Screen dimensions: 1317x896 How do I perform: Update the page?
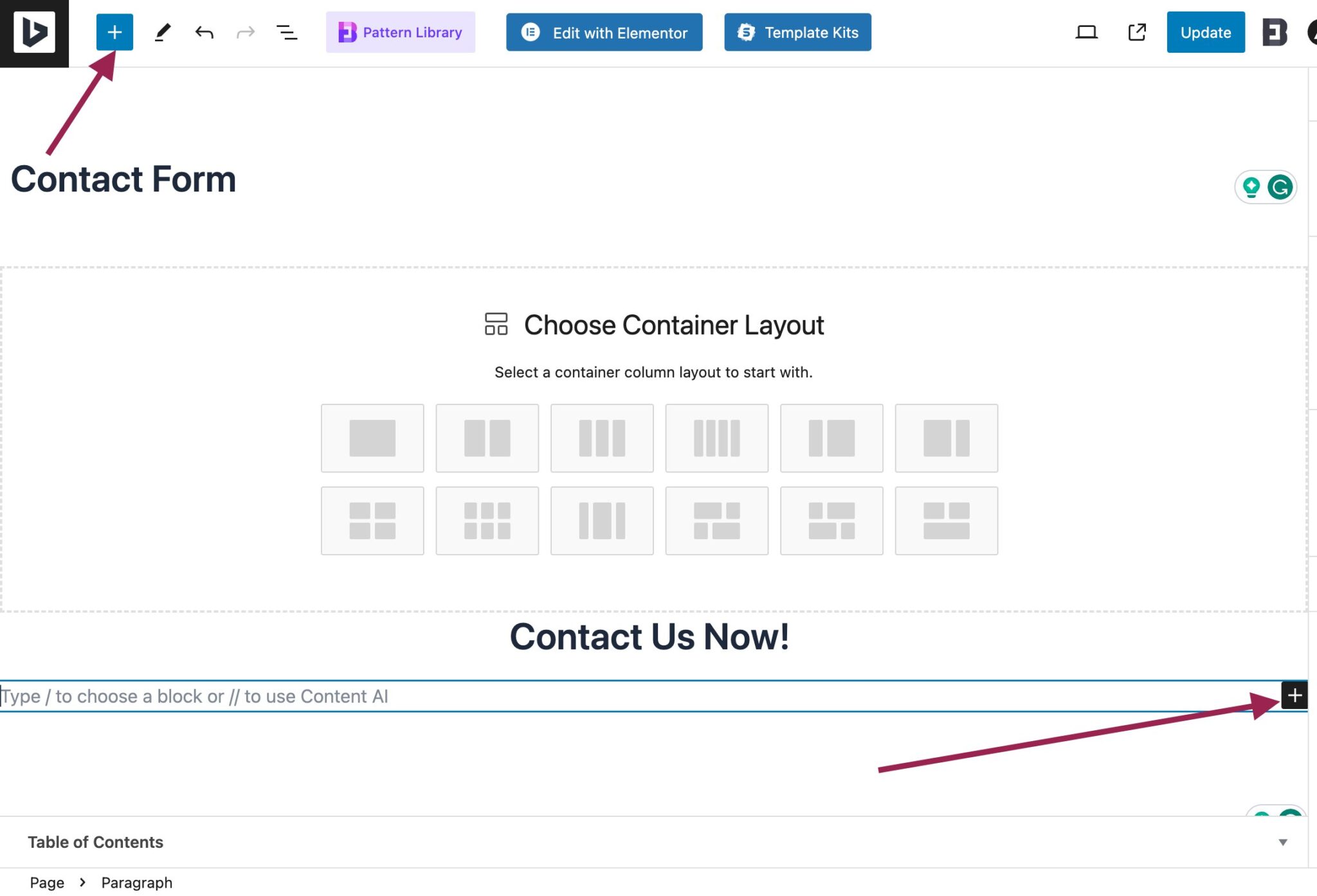tap(1204, 33)
